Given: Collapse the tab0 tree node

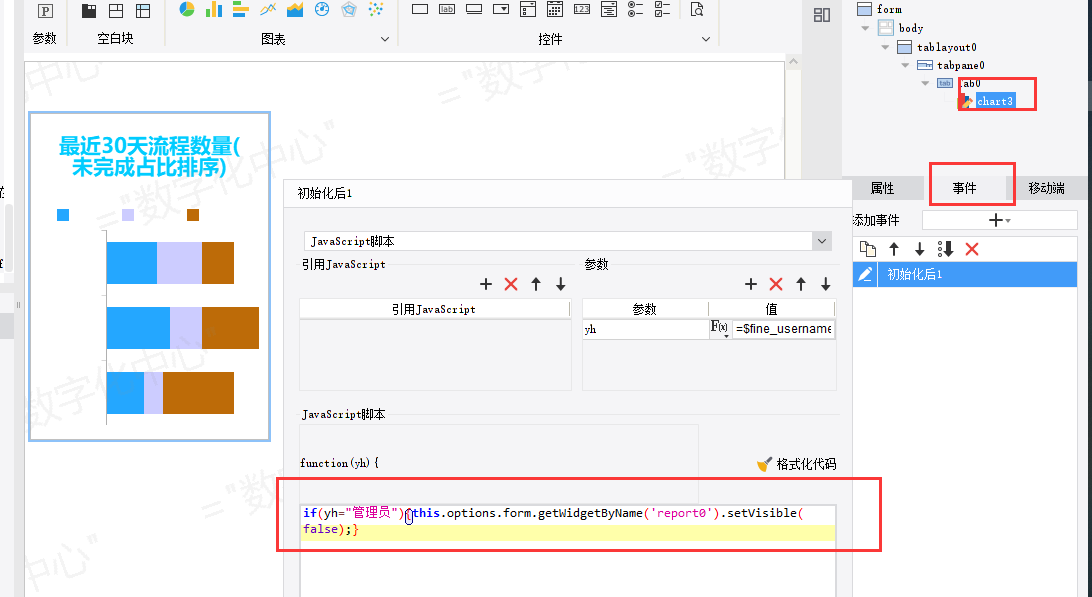Looking at the screenshot, I should (925, 84).
